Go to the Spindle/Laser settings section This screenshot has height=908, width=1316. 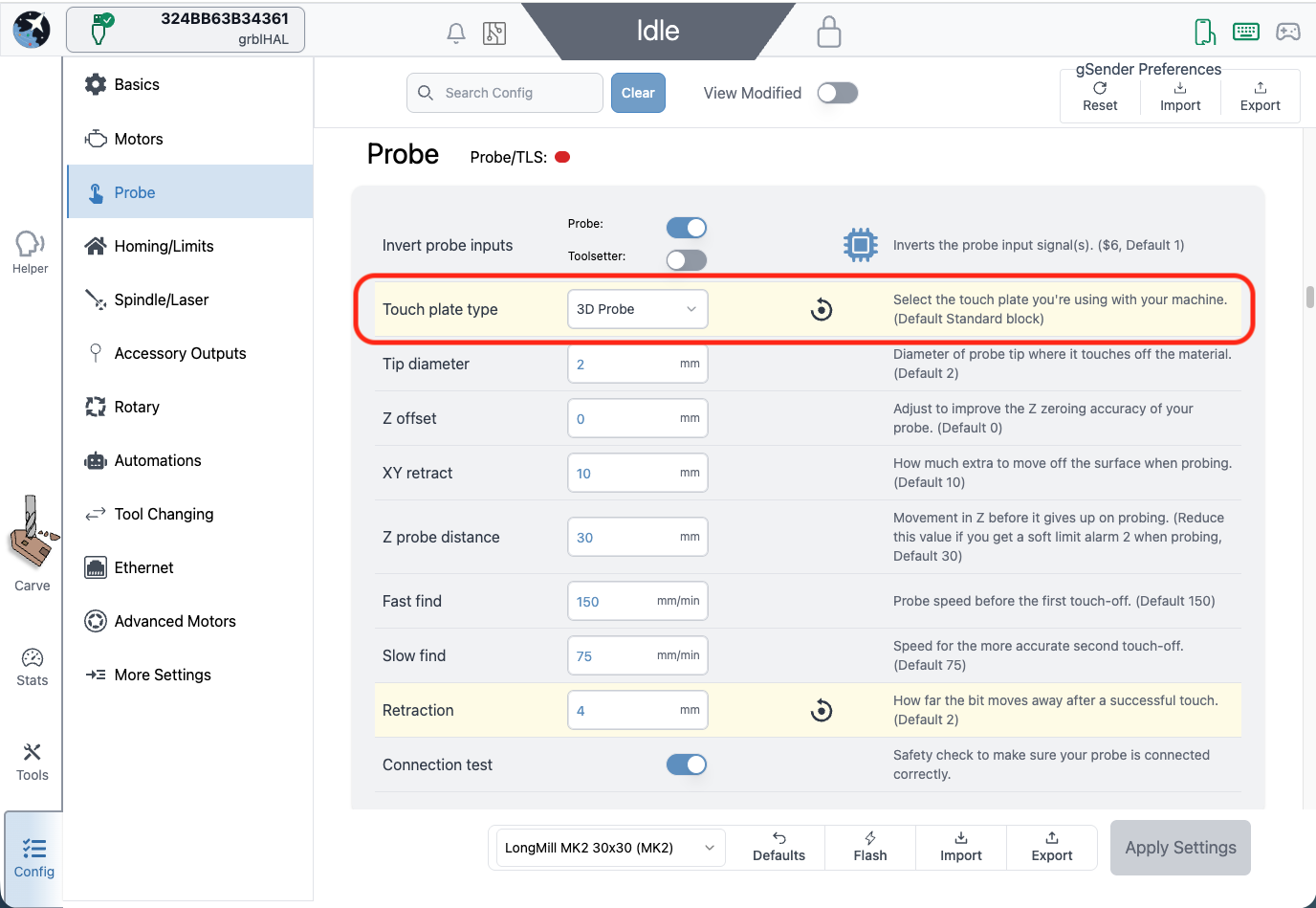pyautogui.click(x=161, y=299)
